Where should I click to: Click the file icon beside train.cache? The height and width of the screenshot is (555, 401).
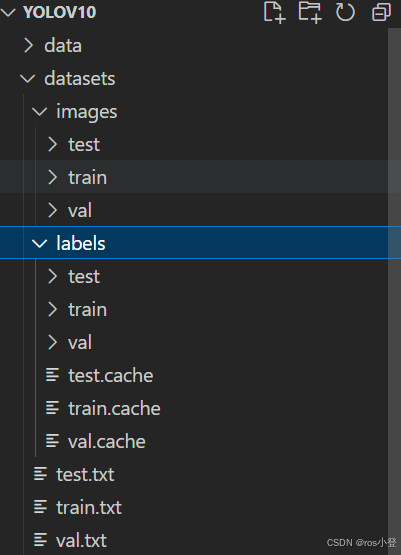coord(52,408)
